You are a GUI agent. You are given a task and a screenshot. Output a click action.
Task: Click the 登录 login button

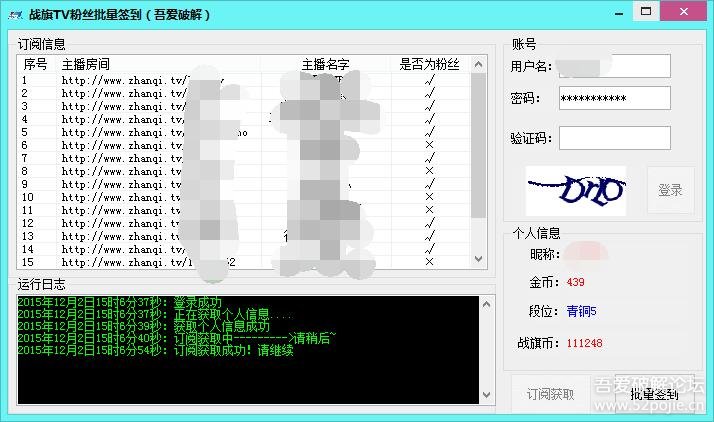671,190
